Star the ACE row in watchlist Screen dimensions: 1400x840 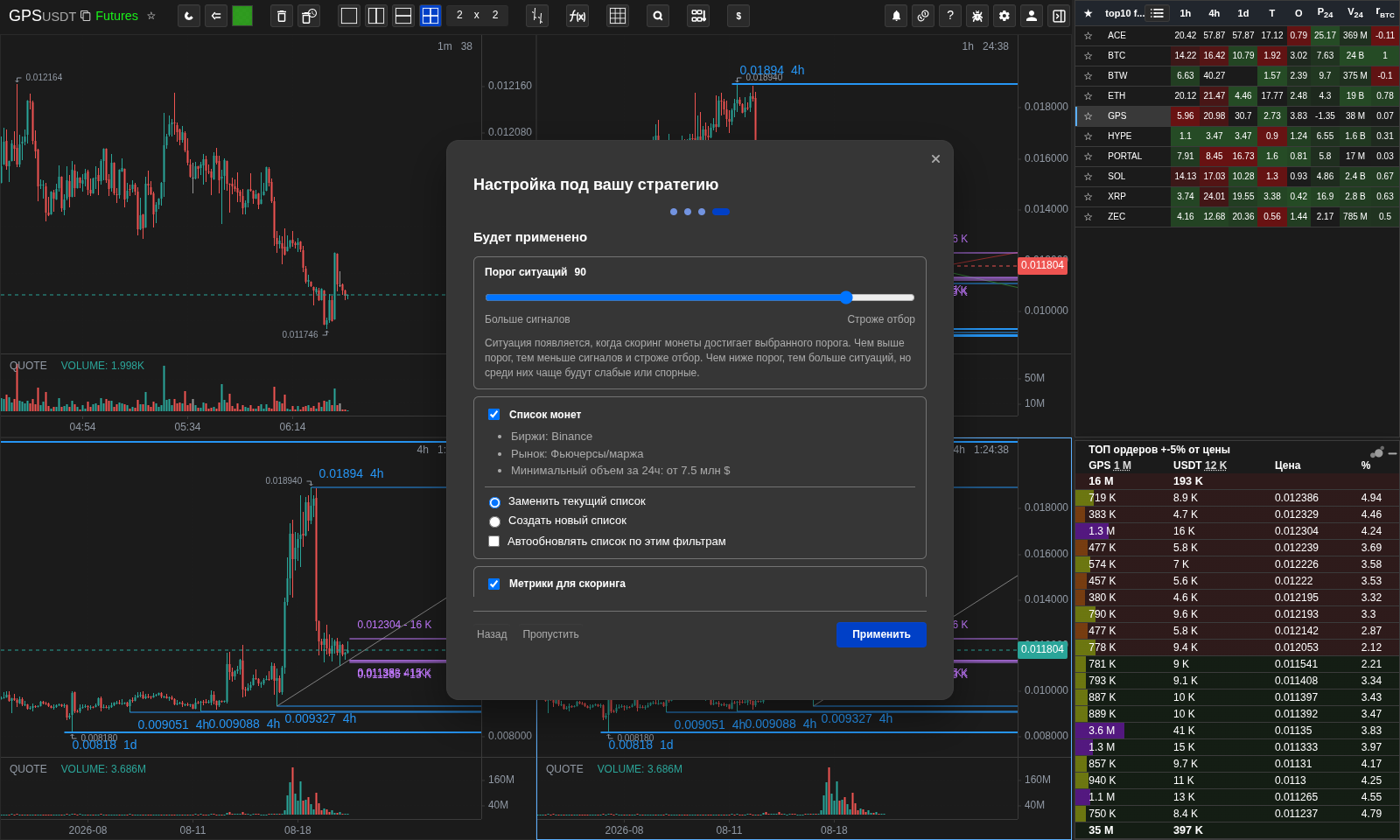pyautogui.click(x=1088, y=36)
